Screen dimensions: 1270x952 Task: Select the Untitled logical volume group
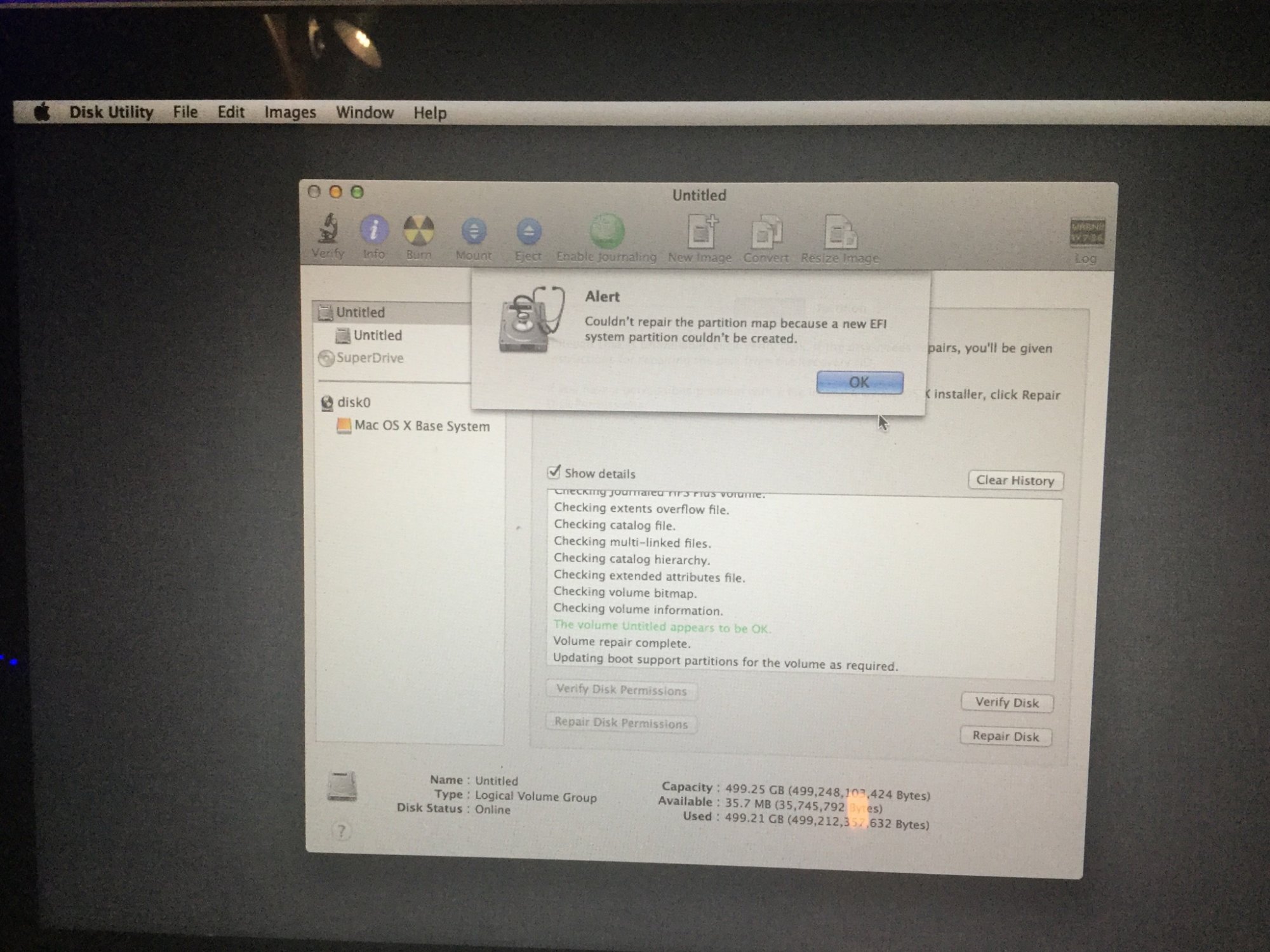pos(360,312)
